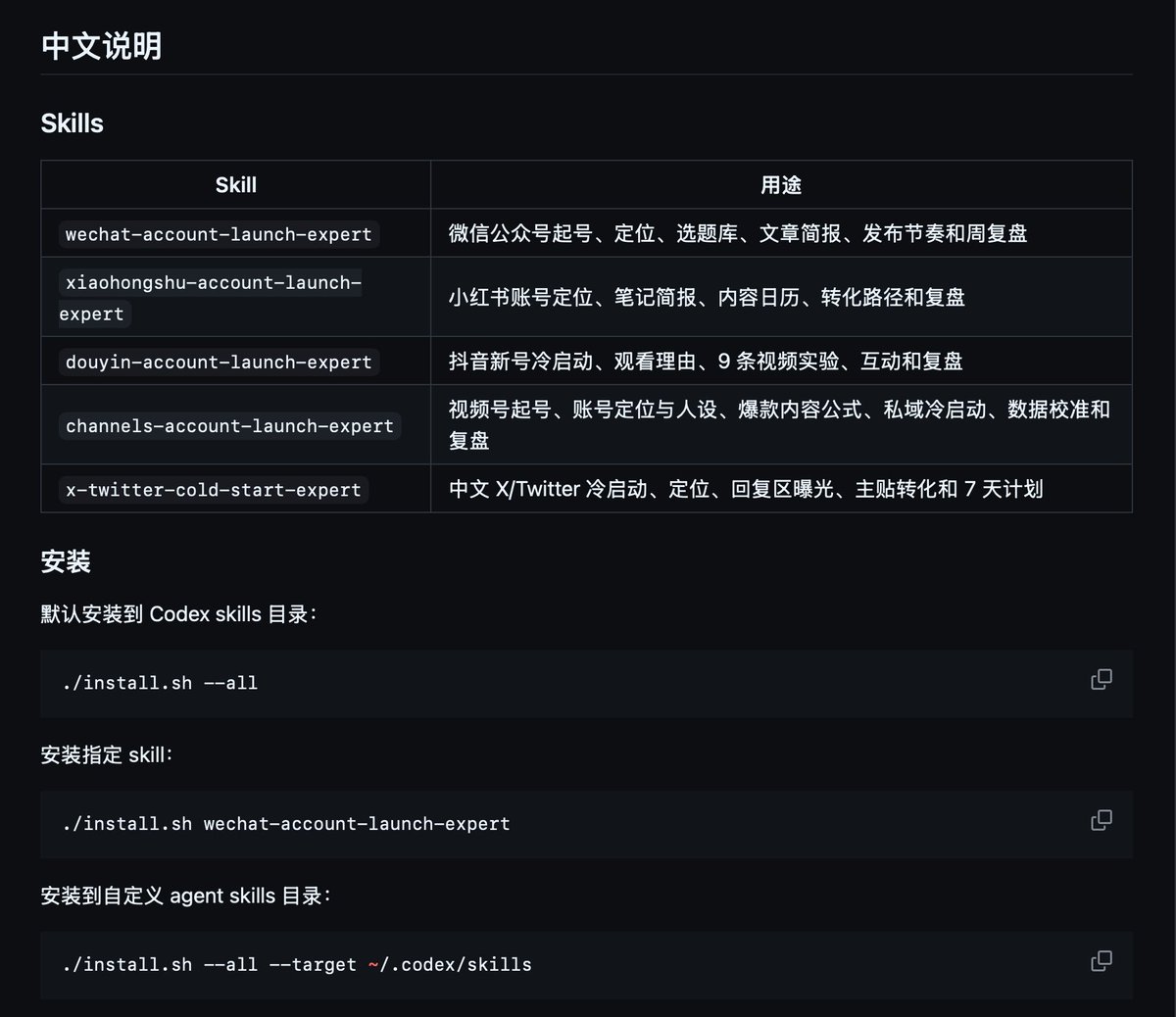Click the '中文说明' main heading

101,46
